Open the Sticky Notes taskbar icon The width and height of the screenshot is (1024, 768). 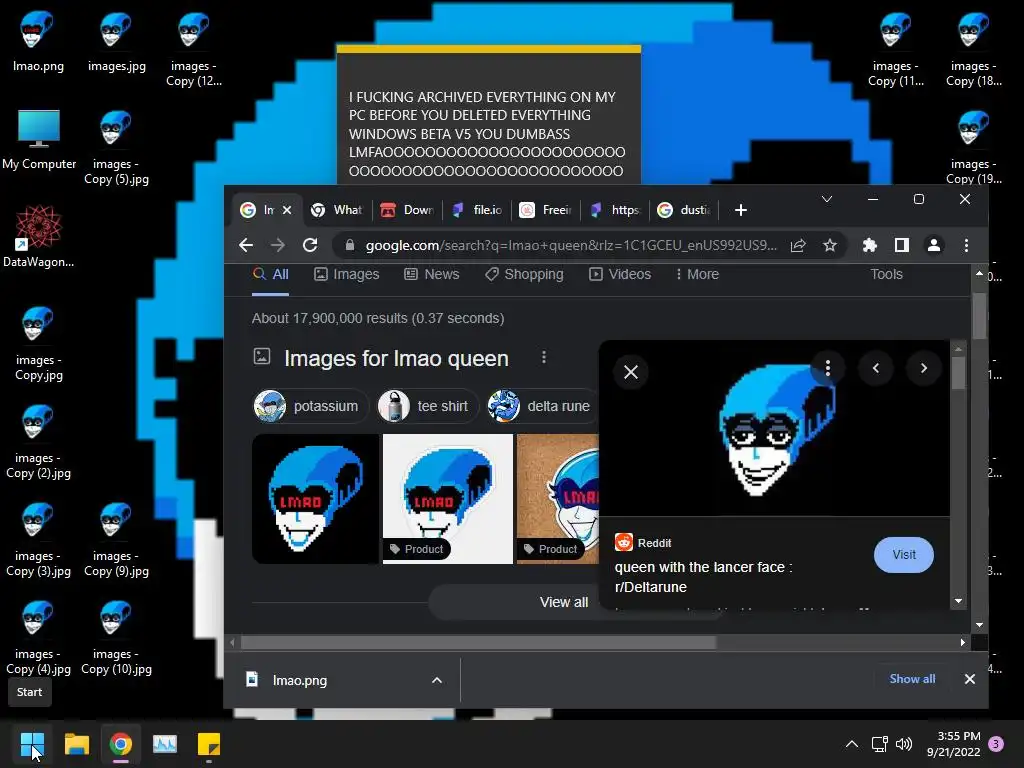(x=209, y=744)
